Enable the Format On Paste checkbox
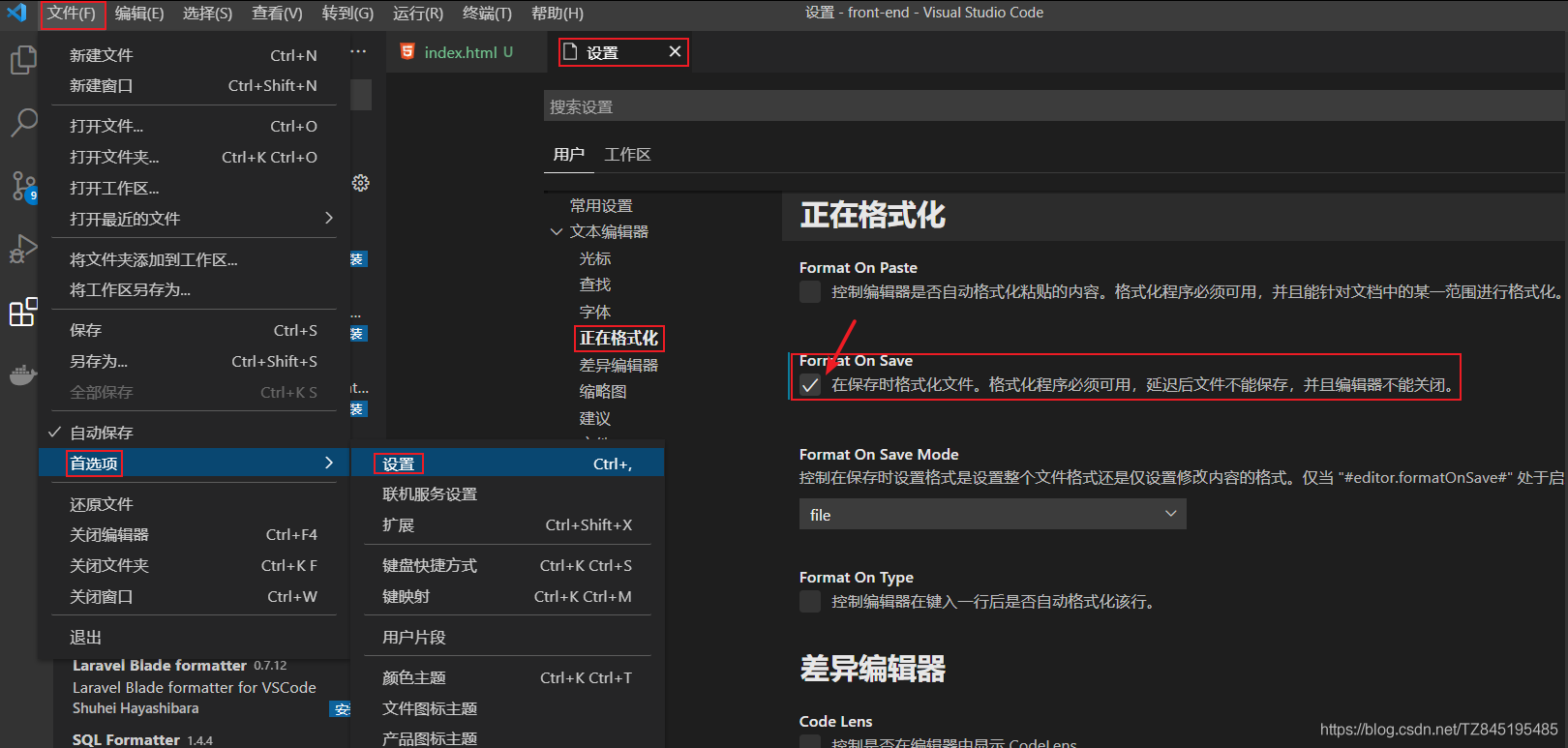 pyautogui.click(x=810, y=292)
